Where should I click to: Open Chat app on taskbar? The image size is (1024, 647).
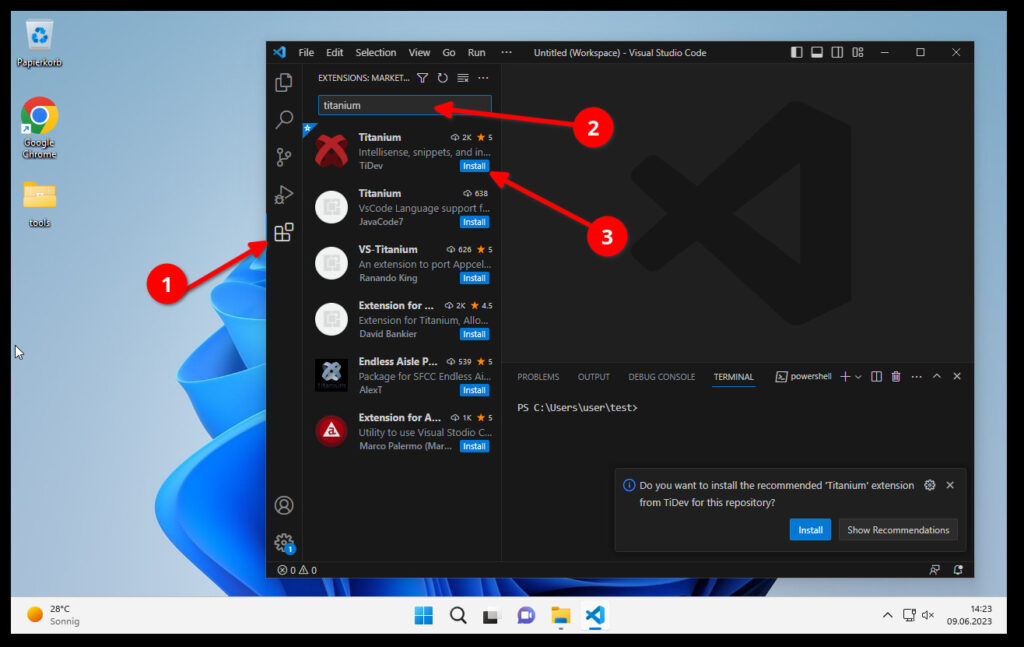(526, 615)
